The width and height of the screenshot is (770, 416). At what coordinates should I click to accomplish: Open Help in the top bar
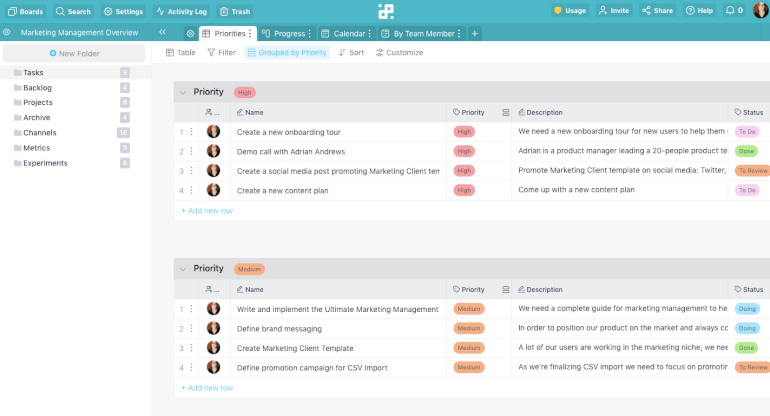(x=699, y=11)
